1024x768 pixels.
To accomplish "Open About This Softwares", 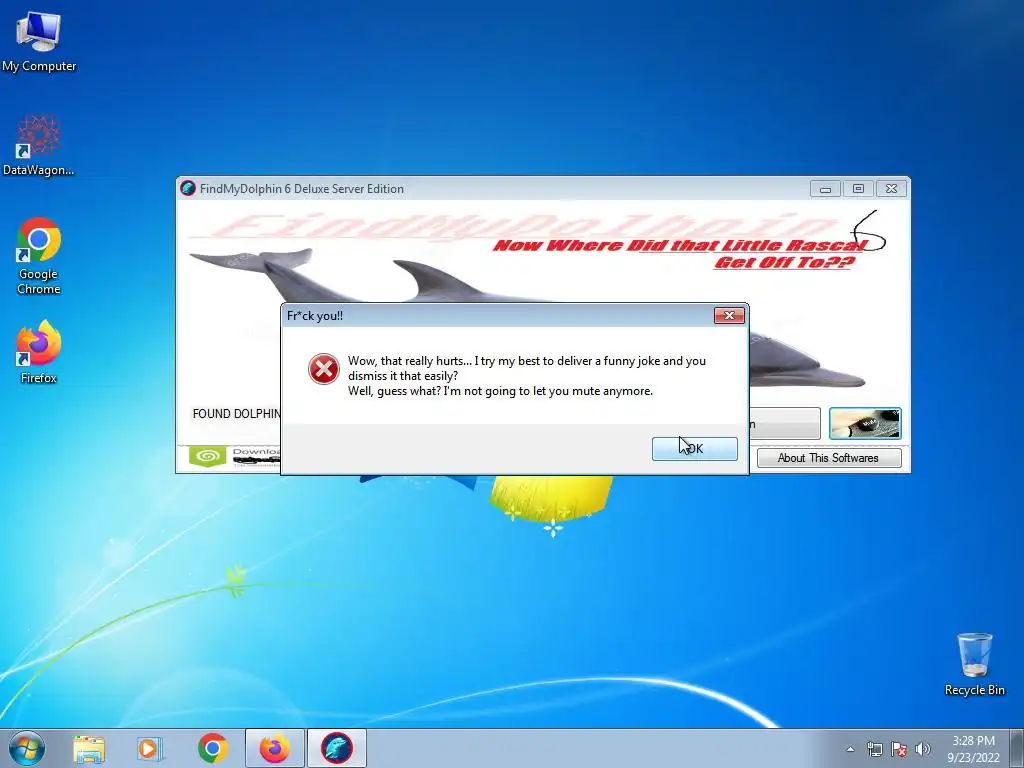I will (x=828, y=458).
